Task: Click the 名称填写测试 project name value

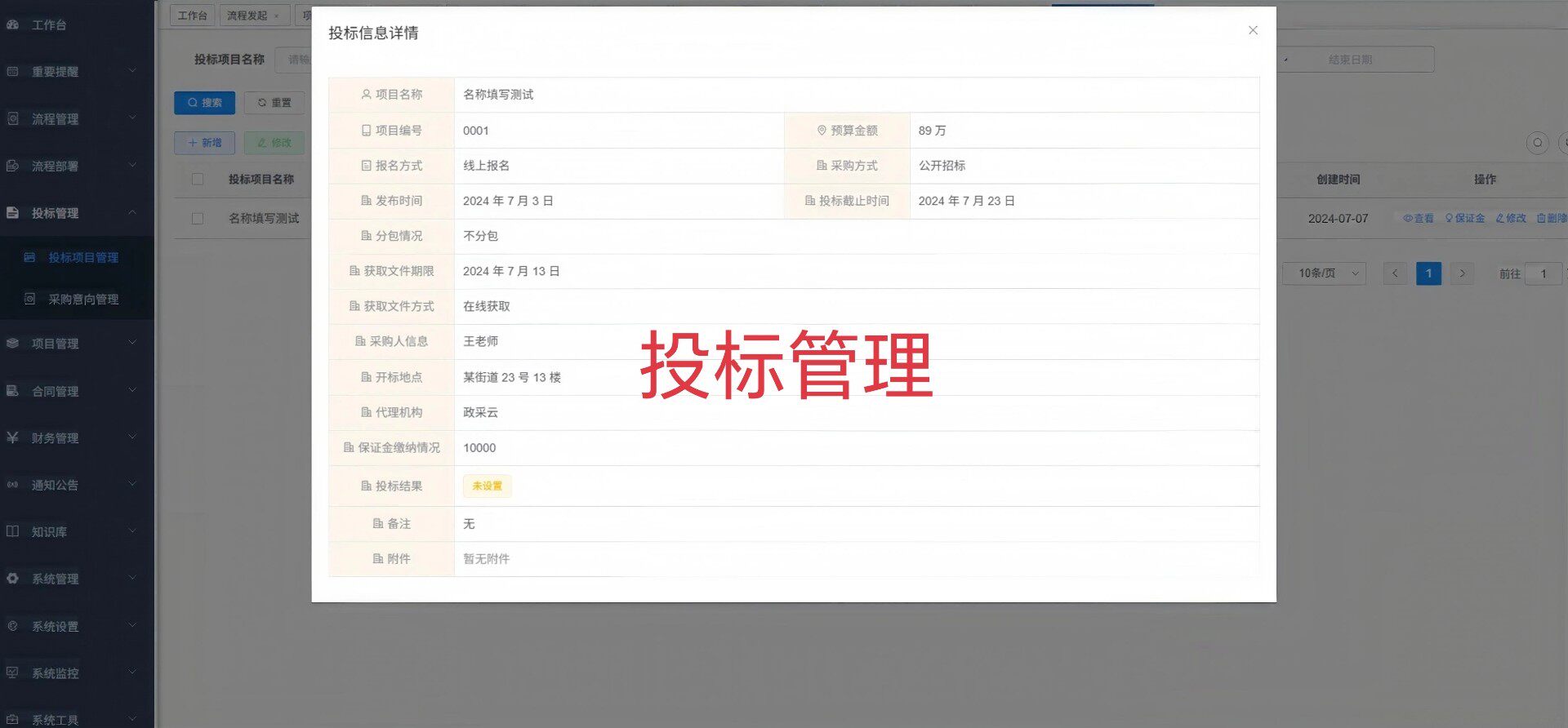Action: coord(498,95)
